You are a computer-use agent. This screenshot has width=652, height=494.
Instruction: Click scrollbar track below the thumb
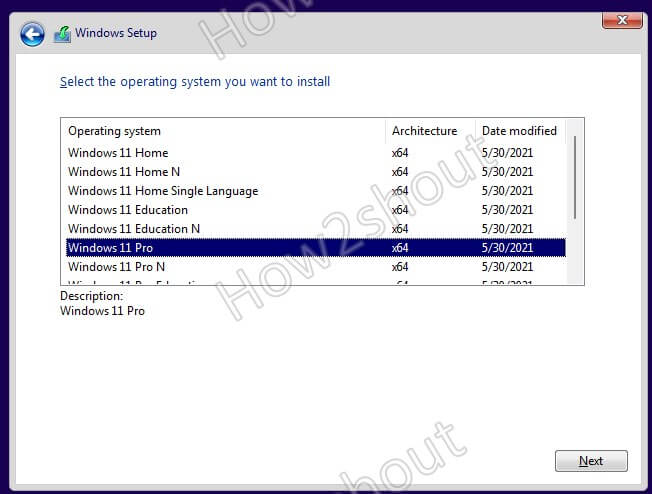pos(575,252)
